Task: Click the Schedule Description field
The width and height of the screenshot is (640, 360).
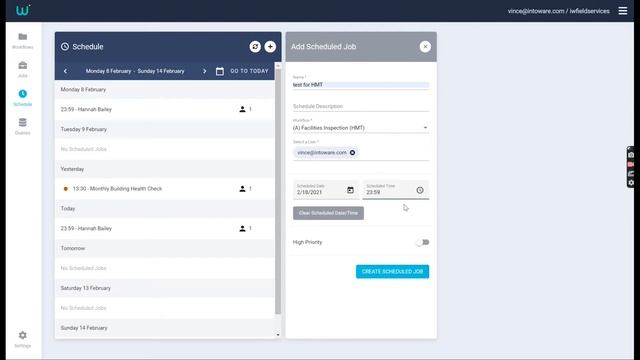Action: click(x=361, y=106)
